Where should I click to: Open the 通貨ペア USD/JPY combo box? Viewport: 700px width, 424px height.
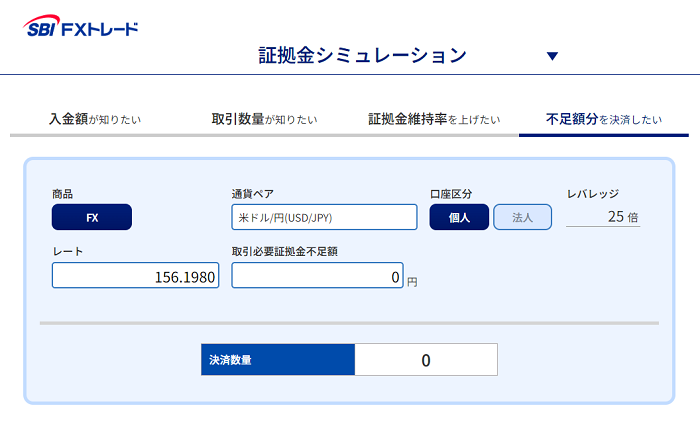(325, 217)
